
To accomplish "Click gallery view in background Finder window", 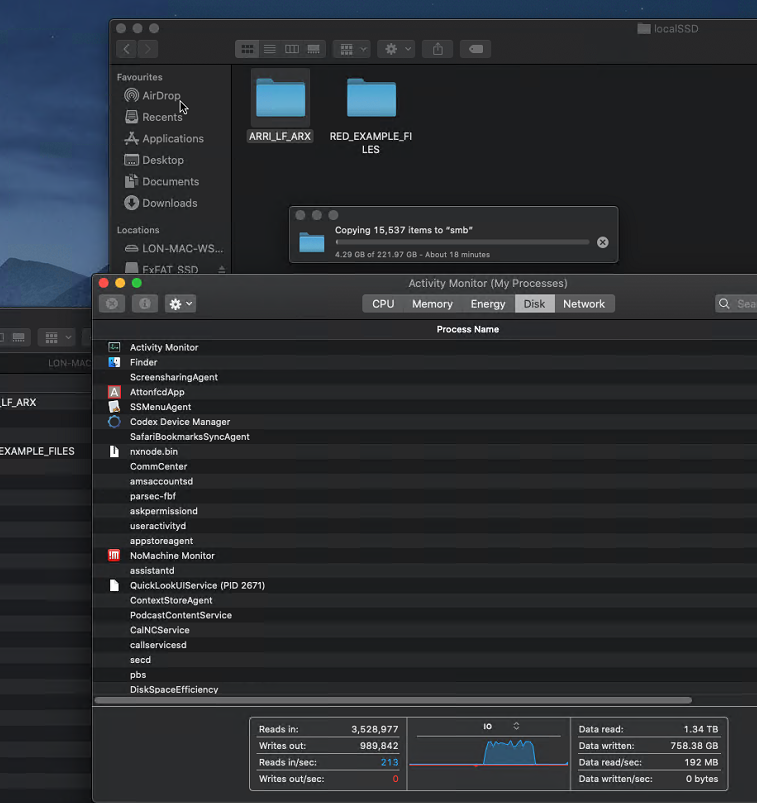I will point(18,337).
